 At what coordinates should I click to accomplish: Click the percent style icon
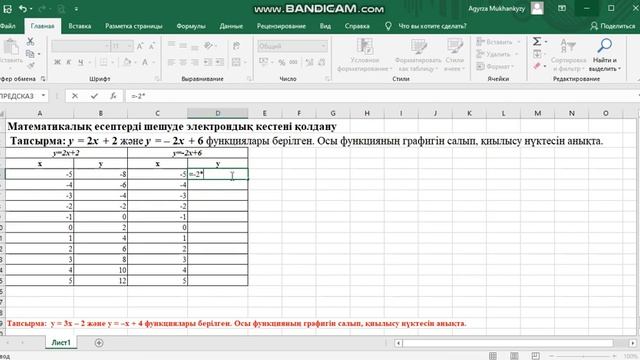pos(282,62)
